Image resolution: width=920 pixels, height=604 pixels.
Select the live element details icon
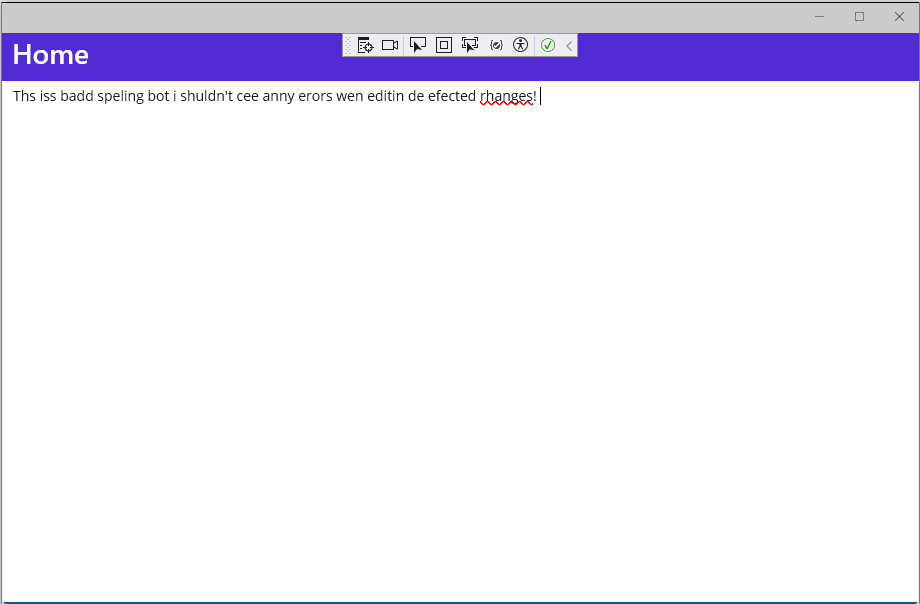pos(365,45)
